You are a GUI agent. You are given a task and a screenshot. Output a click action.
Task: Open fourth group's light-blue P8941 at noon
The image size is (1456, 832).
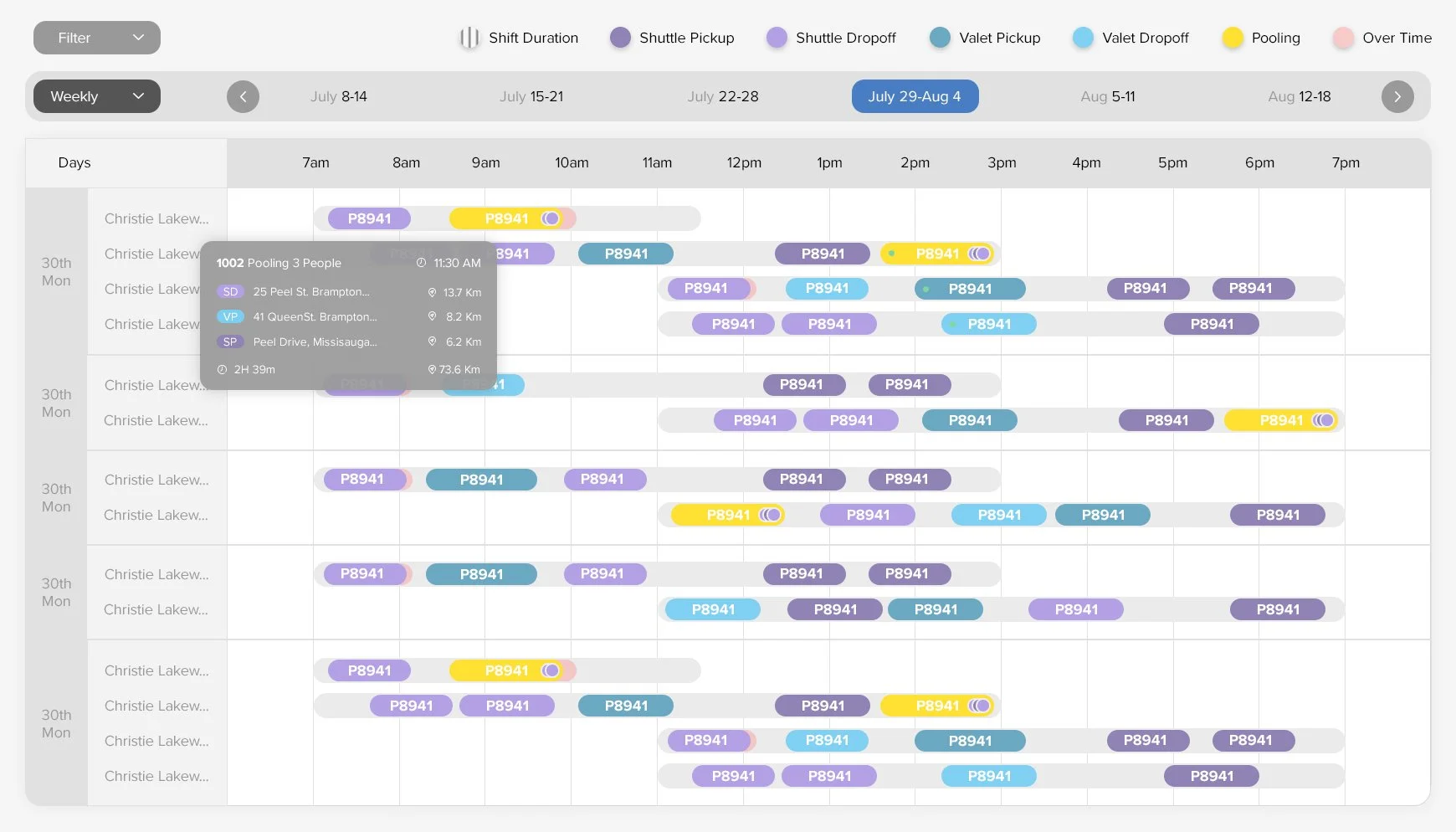tap(713, 609)
